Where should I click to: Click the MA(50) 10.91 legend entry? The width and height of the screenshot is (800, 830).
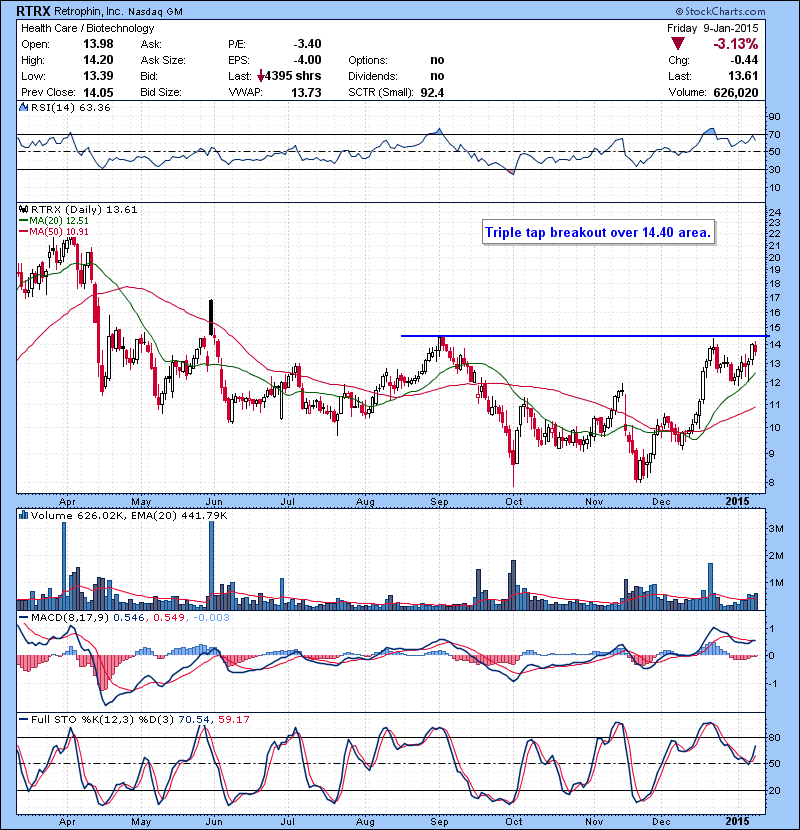pos(54,232)
